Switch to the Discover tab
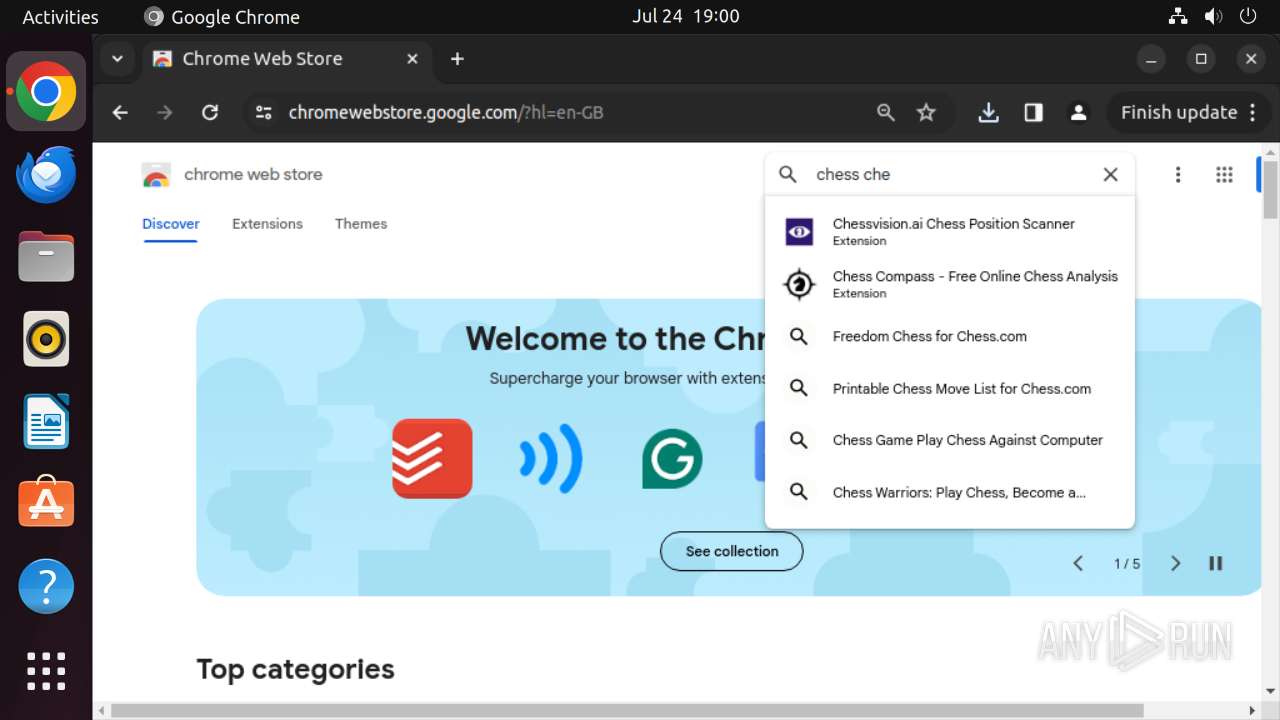This screenshot has height=720, width=1280. [171, 224]
